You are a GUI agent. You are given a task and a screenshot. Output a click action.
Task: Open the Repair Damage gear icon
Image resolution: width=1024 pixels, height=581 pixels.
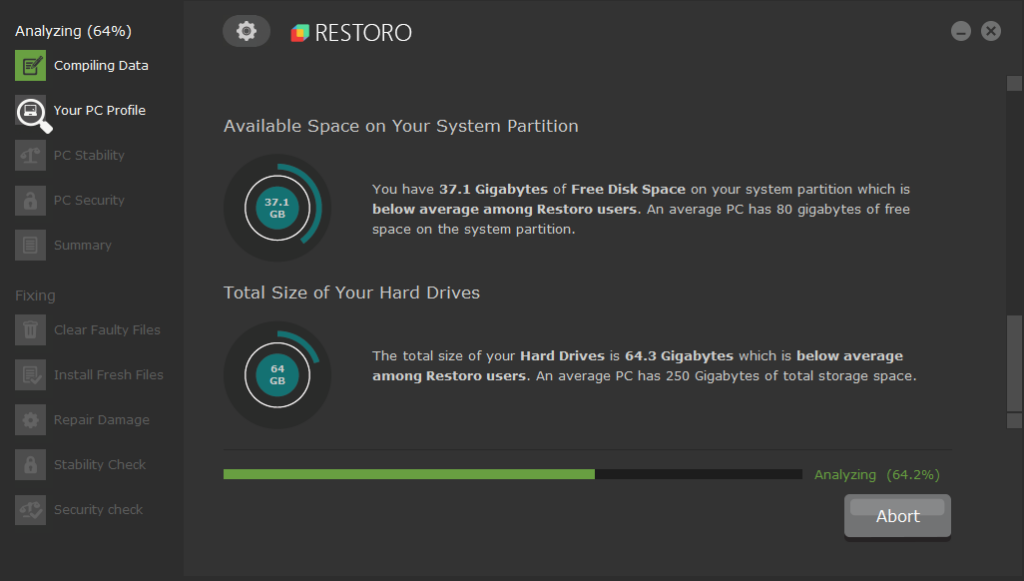click(28, 419)
